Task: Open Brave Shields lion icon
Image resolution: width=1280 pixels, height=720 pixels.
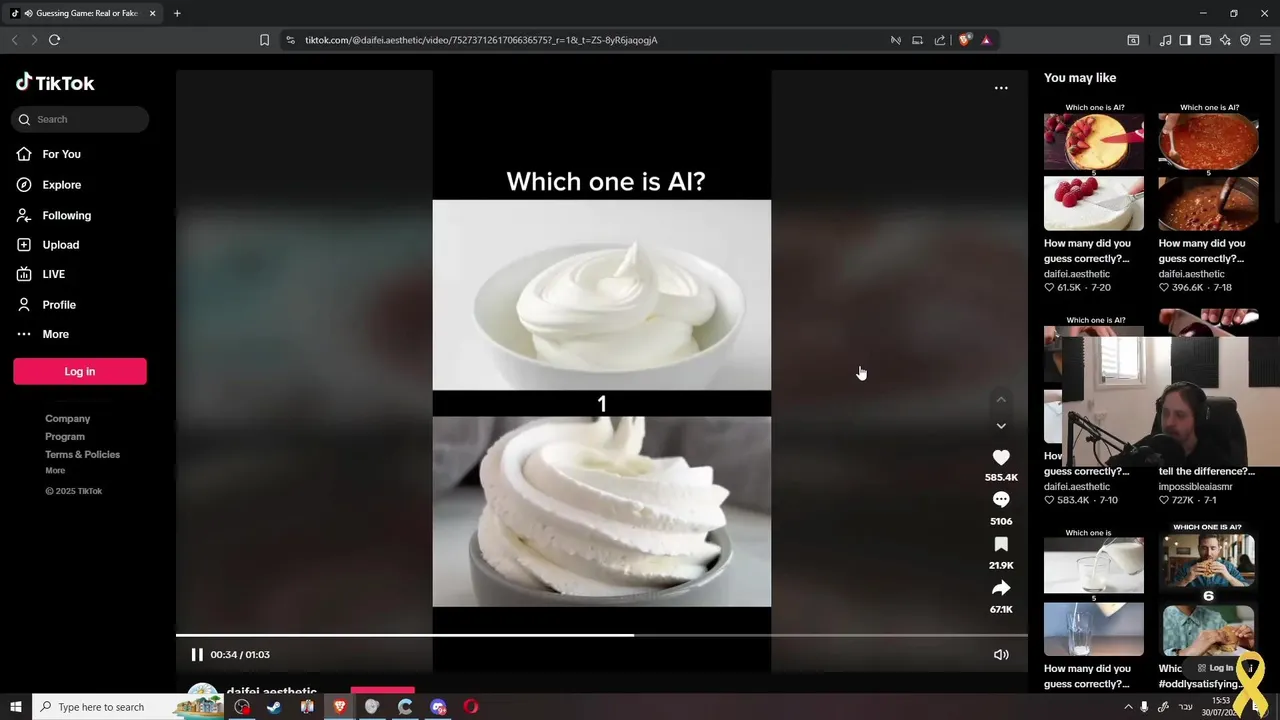Action: (x=964, y=40)
